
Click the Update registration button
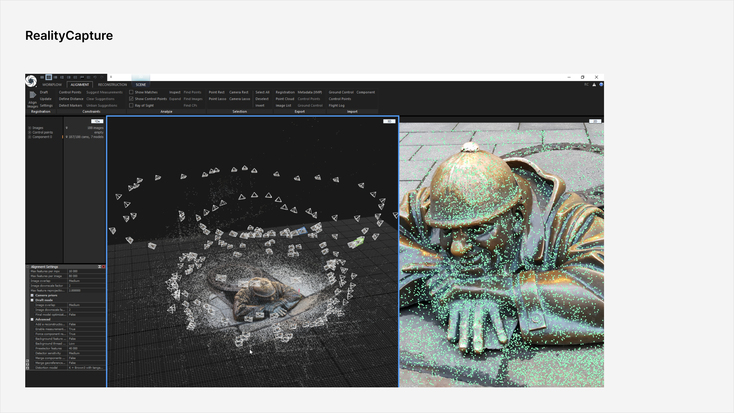tap(45, 99)
